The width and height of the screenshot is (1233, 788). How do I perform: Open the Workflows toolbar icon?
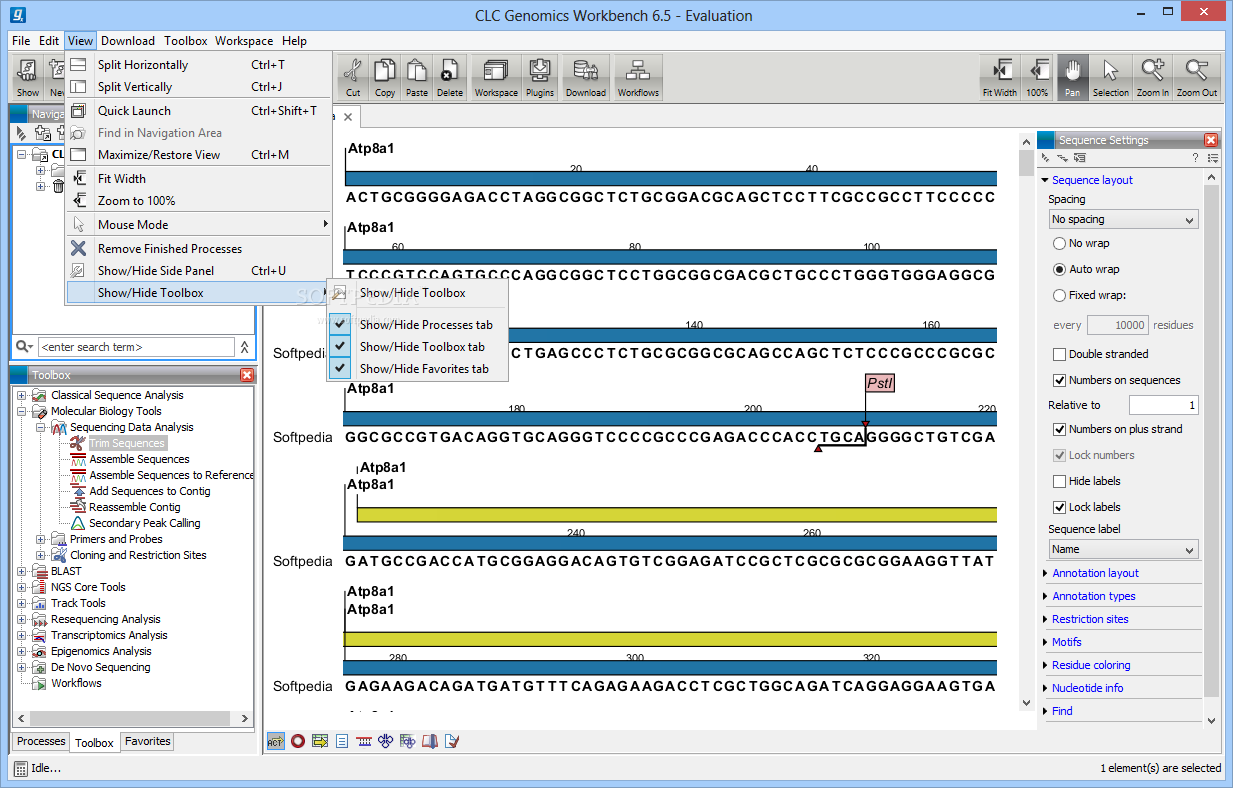638,77
